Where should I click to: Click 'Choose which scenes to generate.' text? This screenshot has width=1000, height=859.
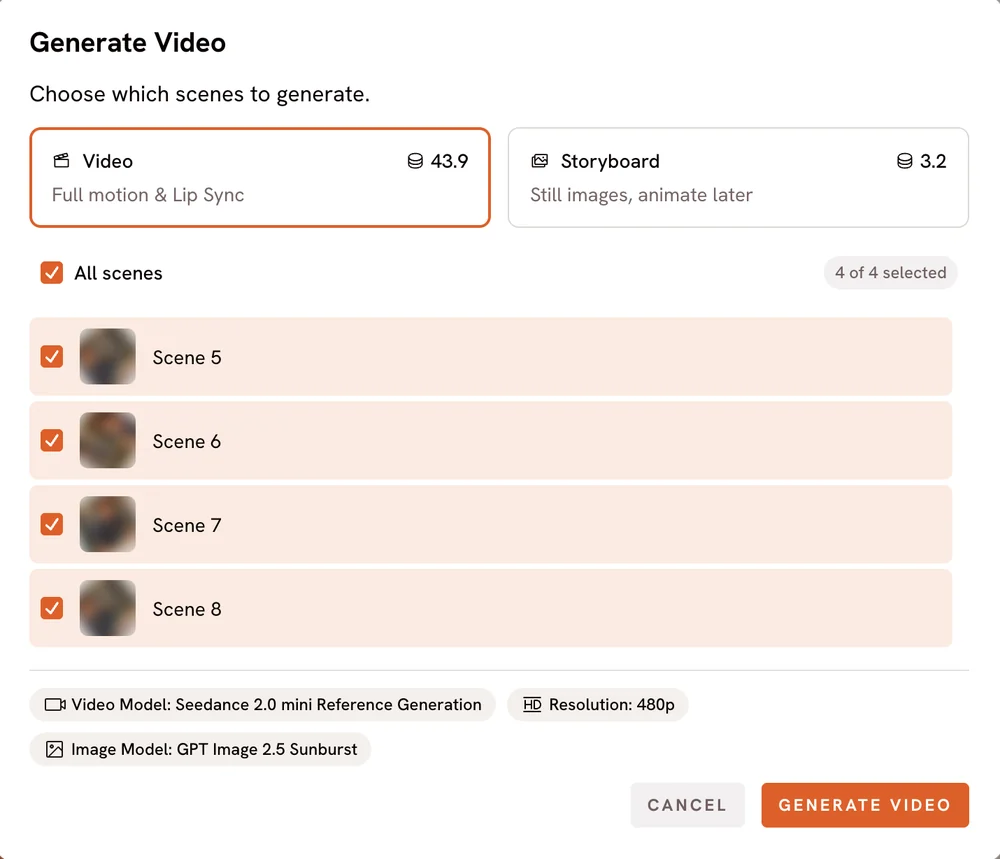pos(200,94)
